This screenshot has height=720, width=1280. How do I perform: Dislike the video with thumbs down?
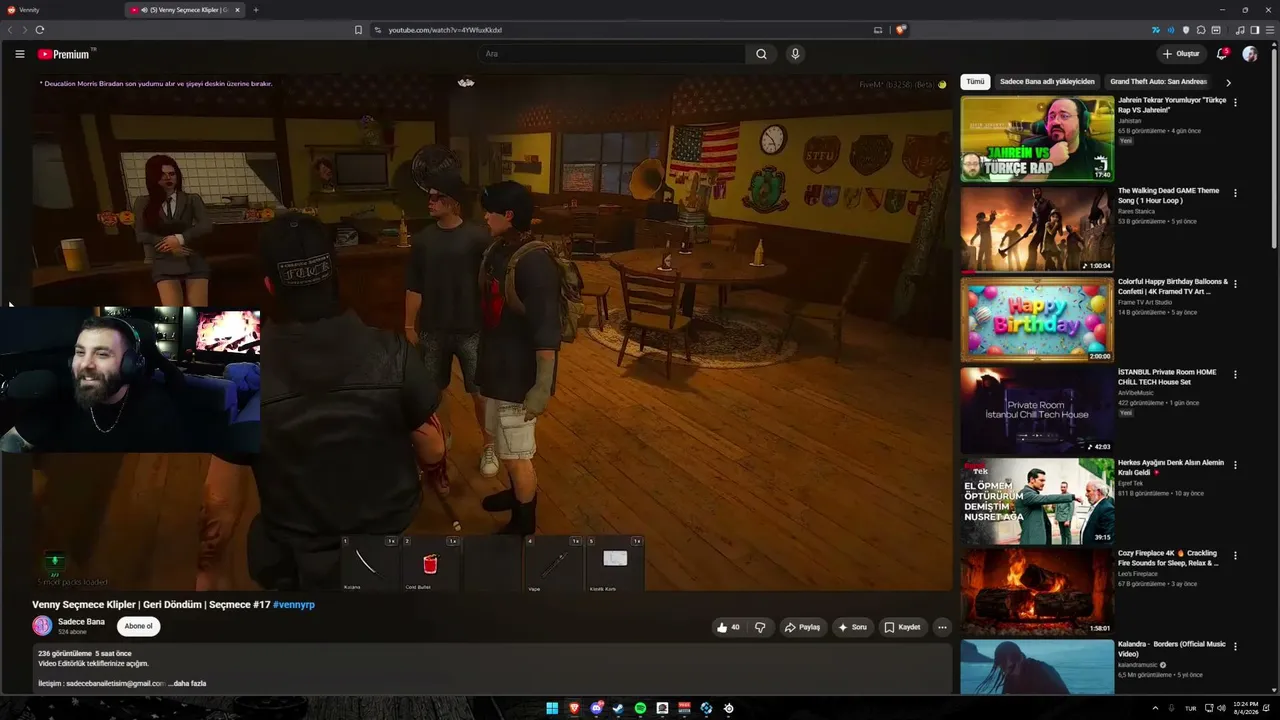(760, 627)
